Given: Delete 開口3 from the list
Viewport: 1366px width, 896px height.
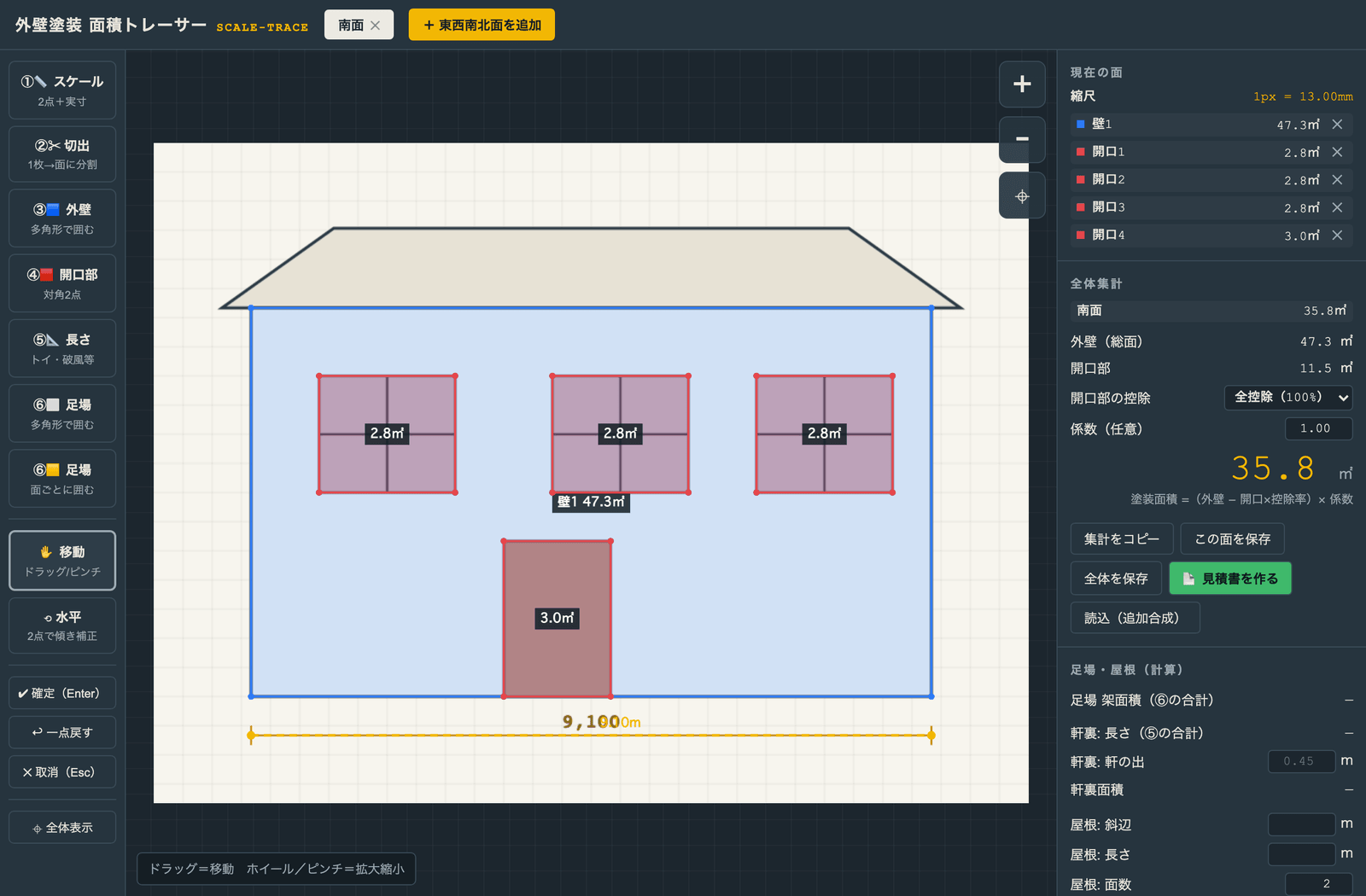Looking at the screenshot, I should tap(1337, 207).
